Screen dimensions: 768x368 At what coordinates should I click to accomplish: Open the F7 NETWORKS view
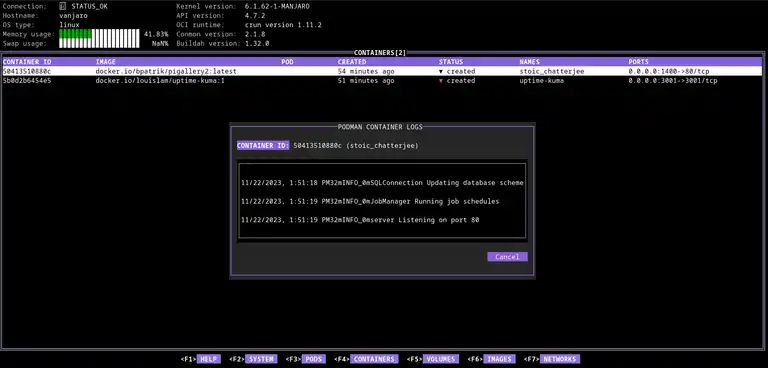click(x=552, y=359)
